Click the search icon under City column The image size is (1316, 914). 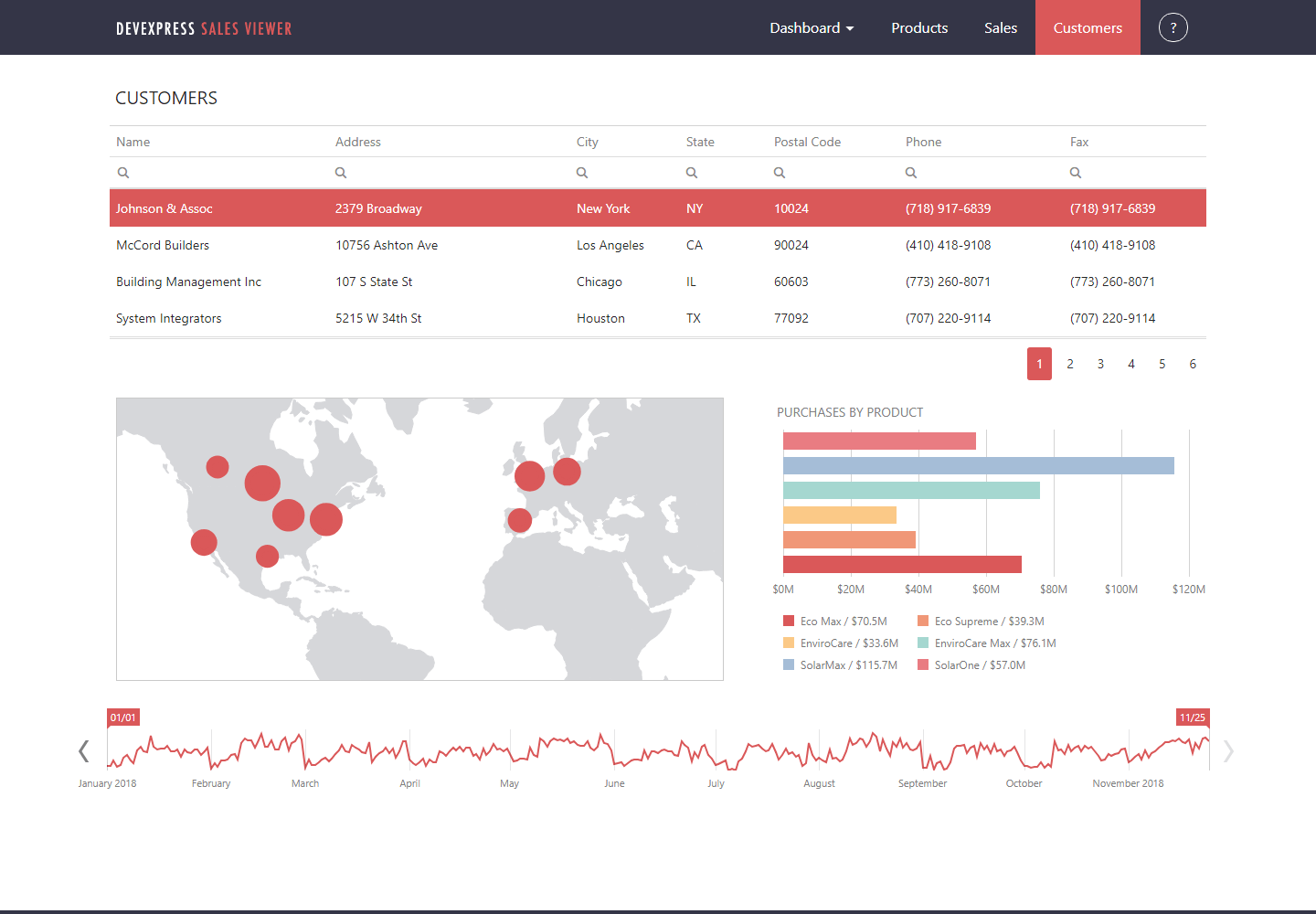tap(582, 173)
